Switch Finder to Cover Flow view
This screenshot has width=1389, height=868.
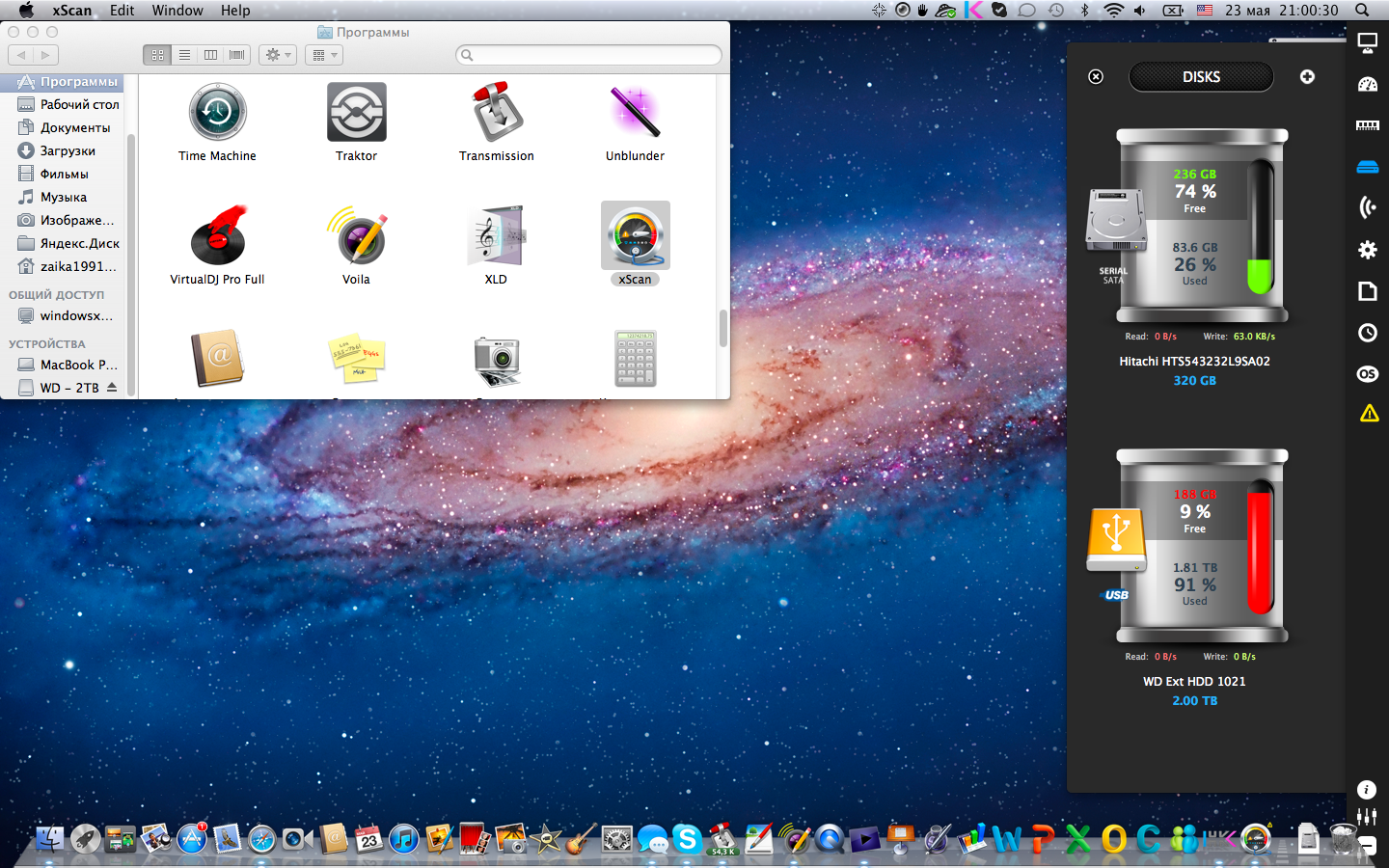236,55
